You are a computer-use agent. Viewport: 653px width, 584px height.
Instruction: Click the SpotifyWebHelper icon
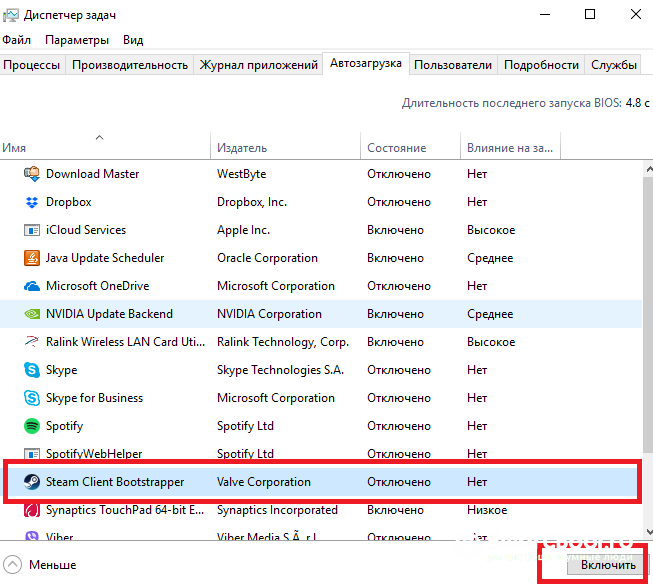[32, 454]
